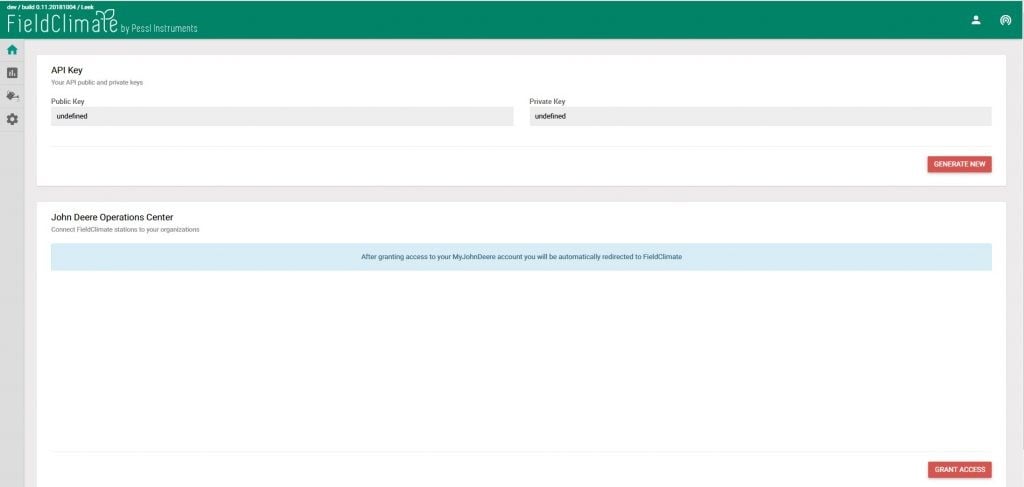Click the John Deere Operations Center heading

point(112,217)
